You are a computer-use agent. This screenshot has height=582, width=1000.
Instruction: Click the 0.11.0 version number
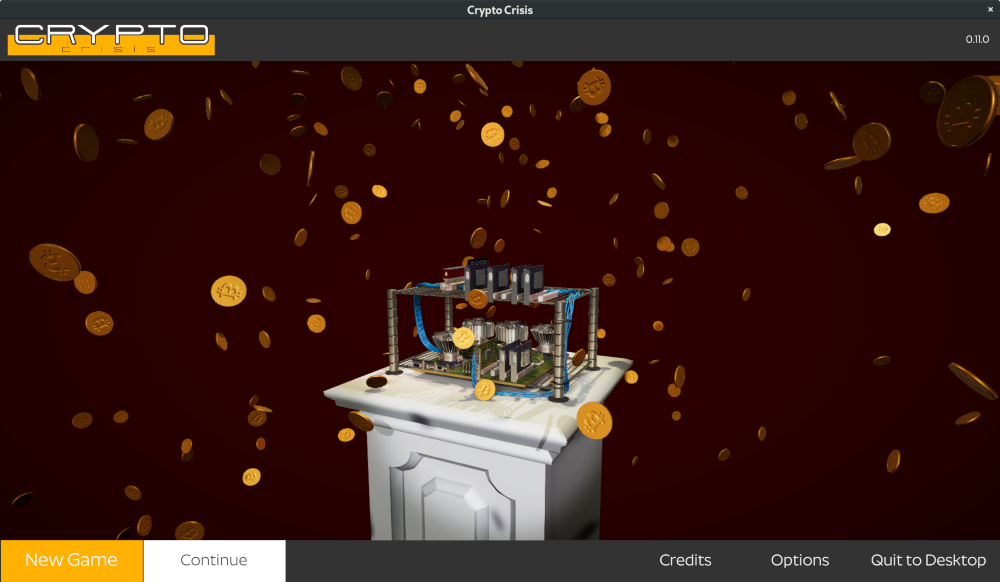click(976, 39)
